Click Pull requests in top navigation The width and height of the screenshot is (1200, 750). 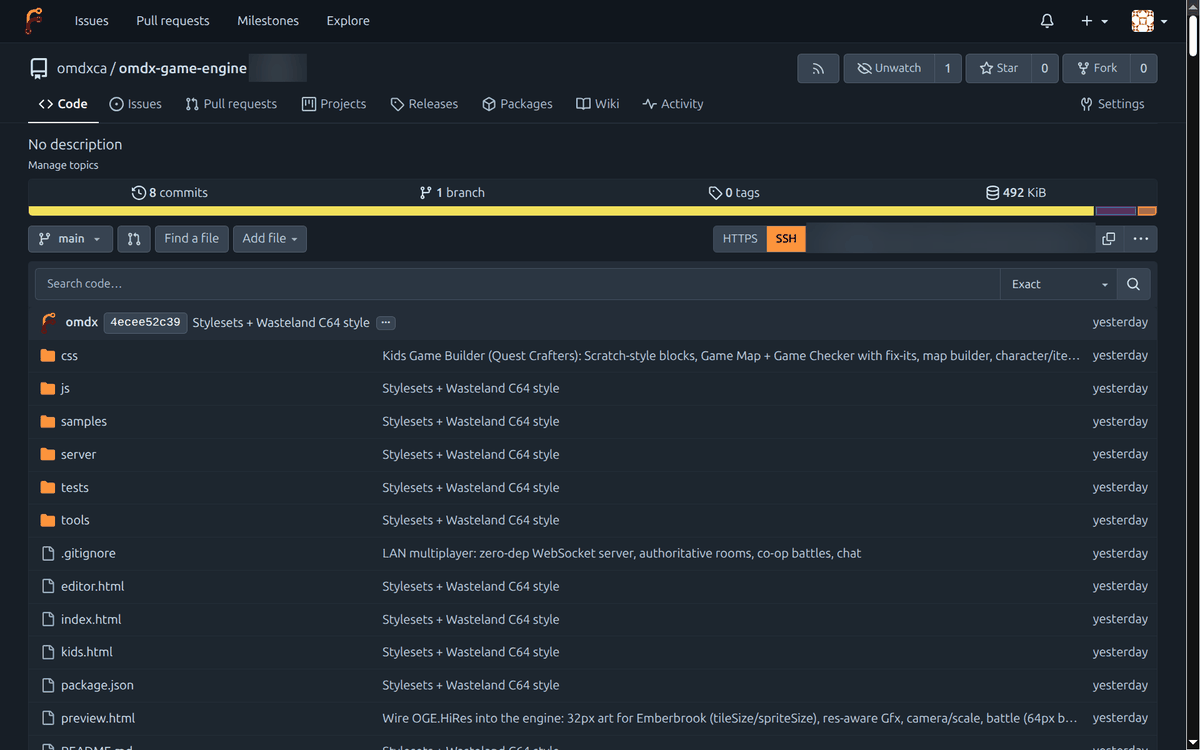pos(173,20)
